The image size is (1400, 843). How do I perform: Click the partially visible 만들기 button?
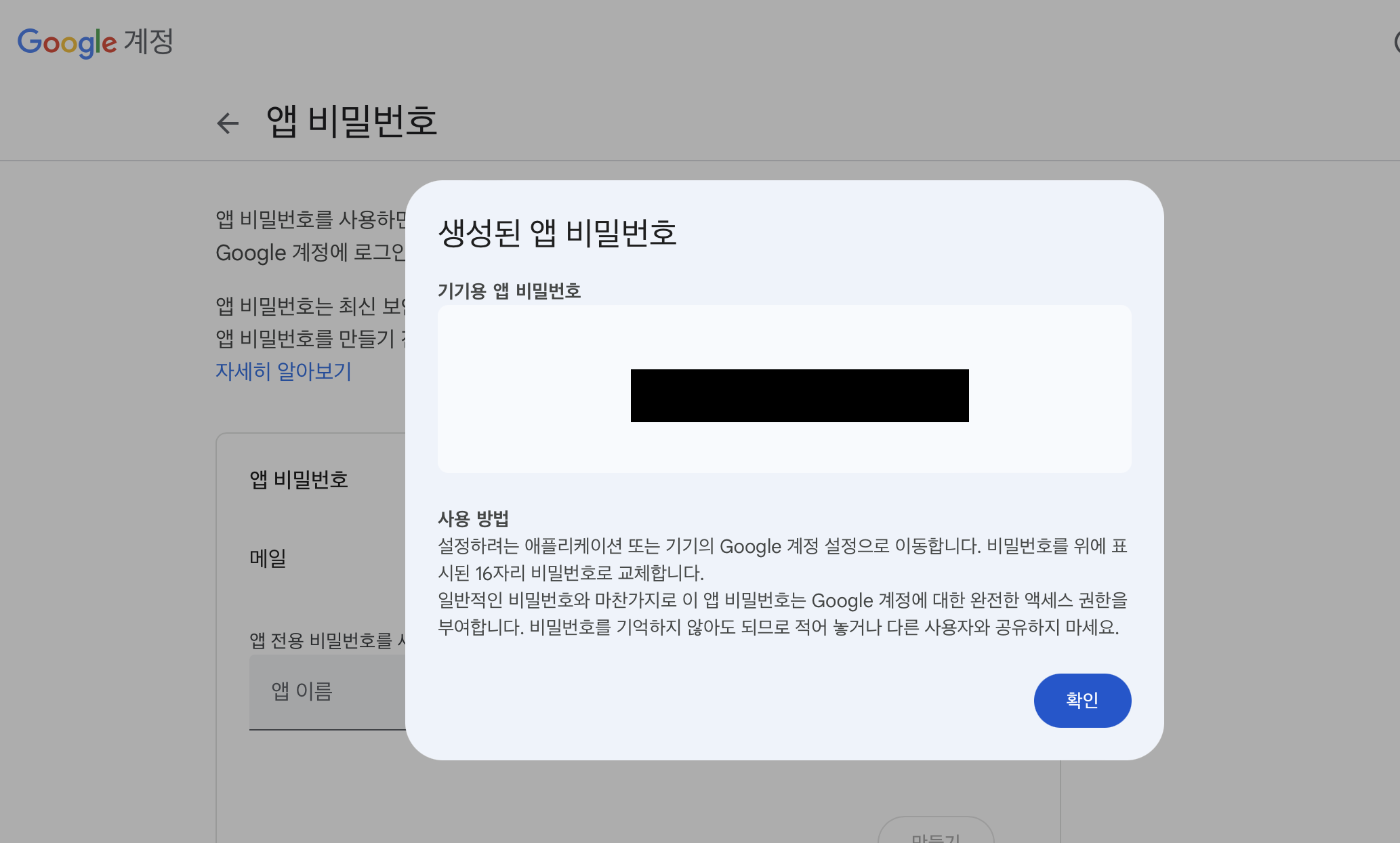click(935, 835)
